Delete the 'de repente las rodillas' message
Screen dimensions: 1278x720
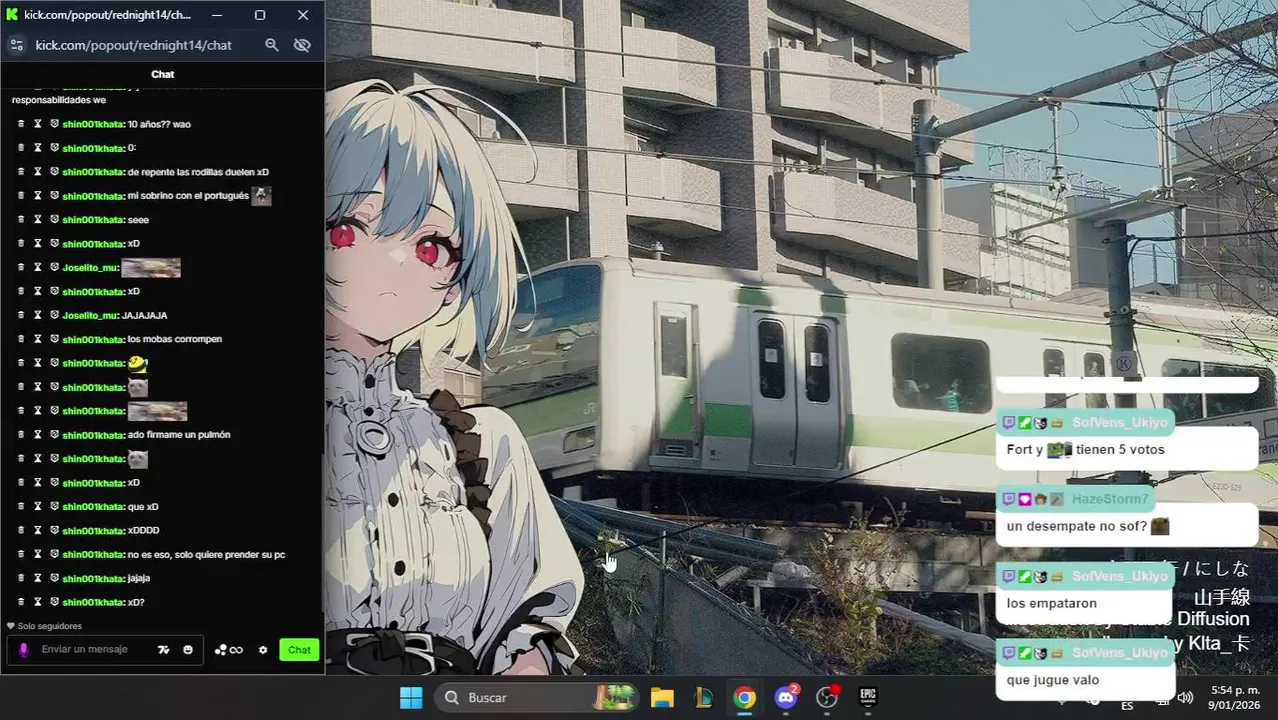point(21,172)
